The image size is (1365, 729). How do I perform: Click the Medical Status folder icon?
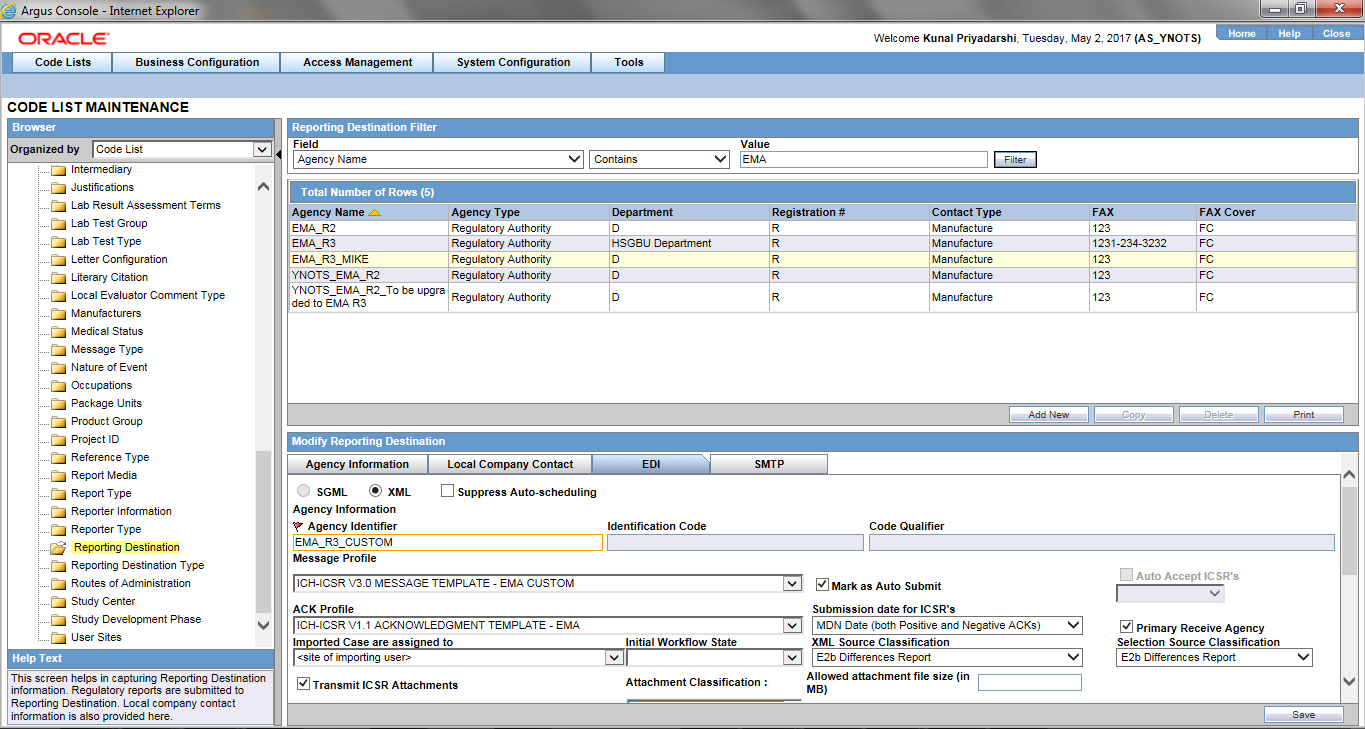tap(58, 332)
